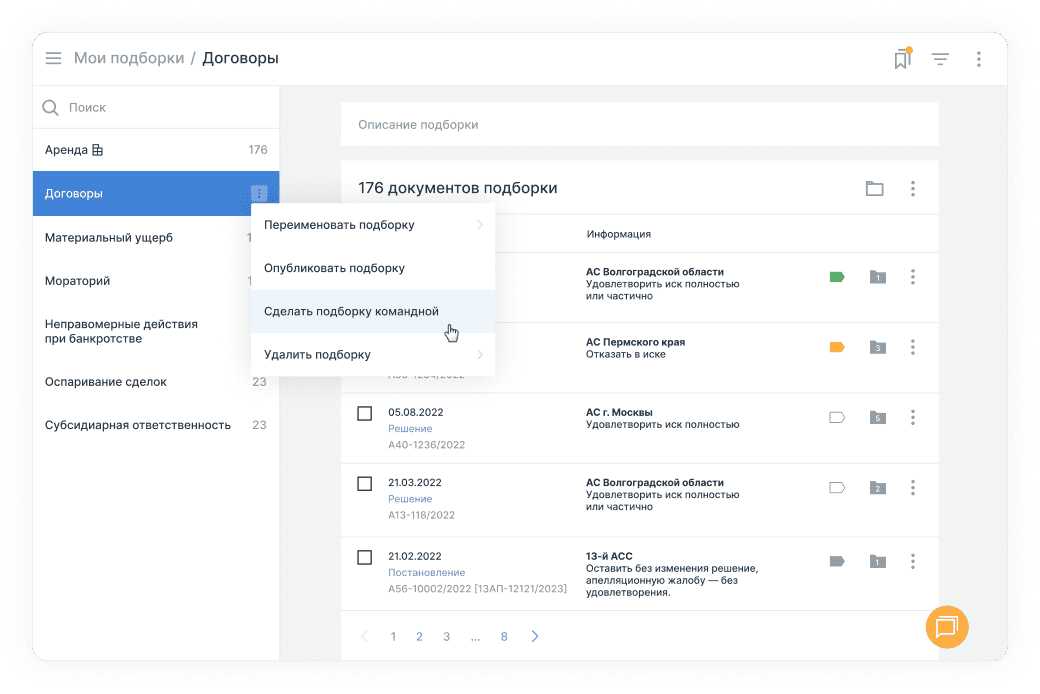Click the orange tag on АС Пермского края row
Image resolution: width=1040 pixels, height=694 pixels.
(837, 347)
